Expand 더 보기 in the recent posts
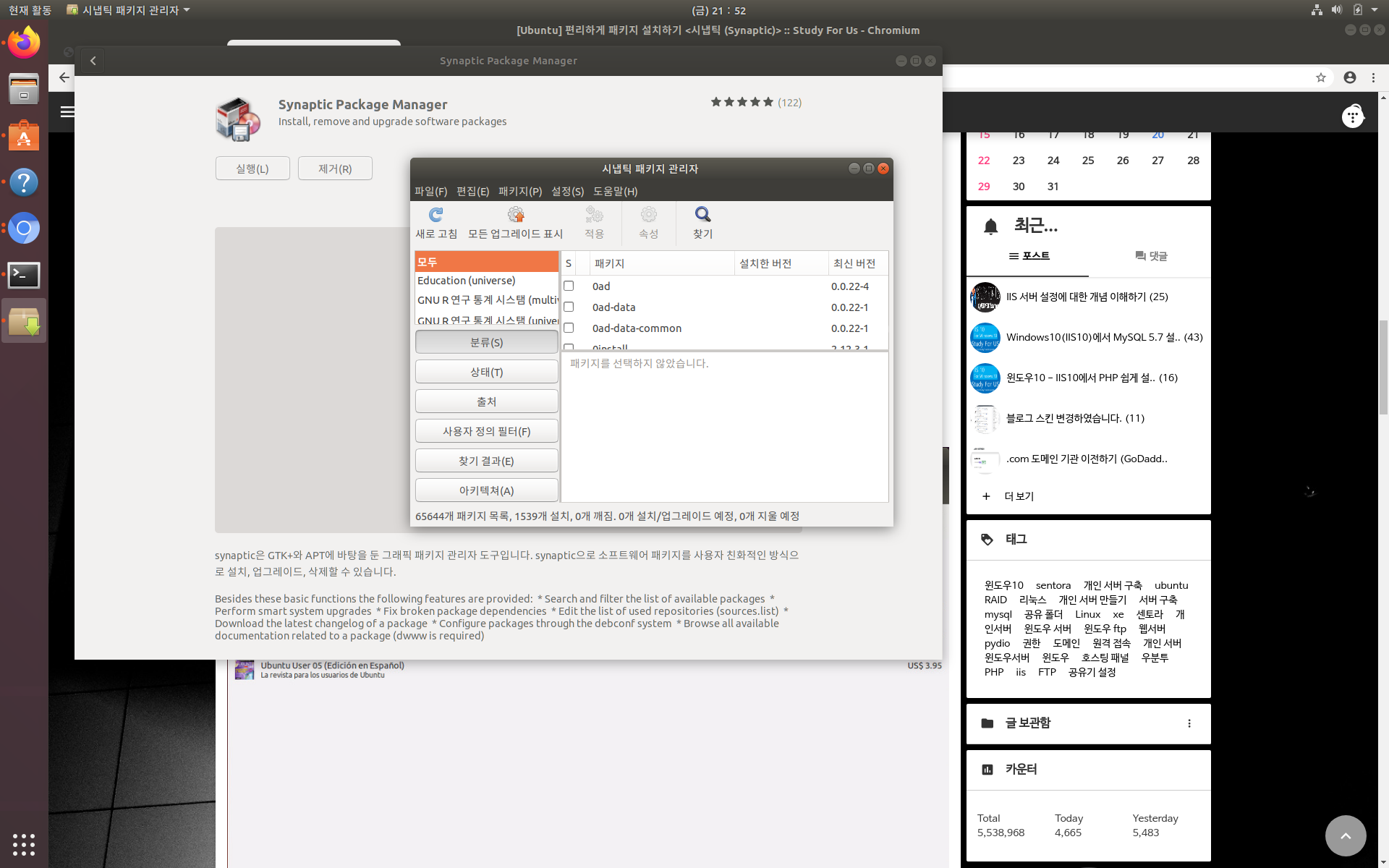 pyautogui.click(x=1008, y=496)
